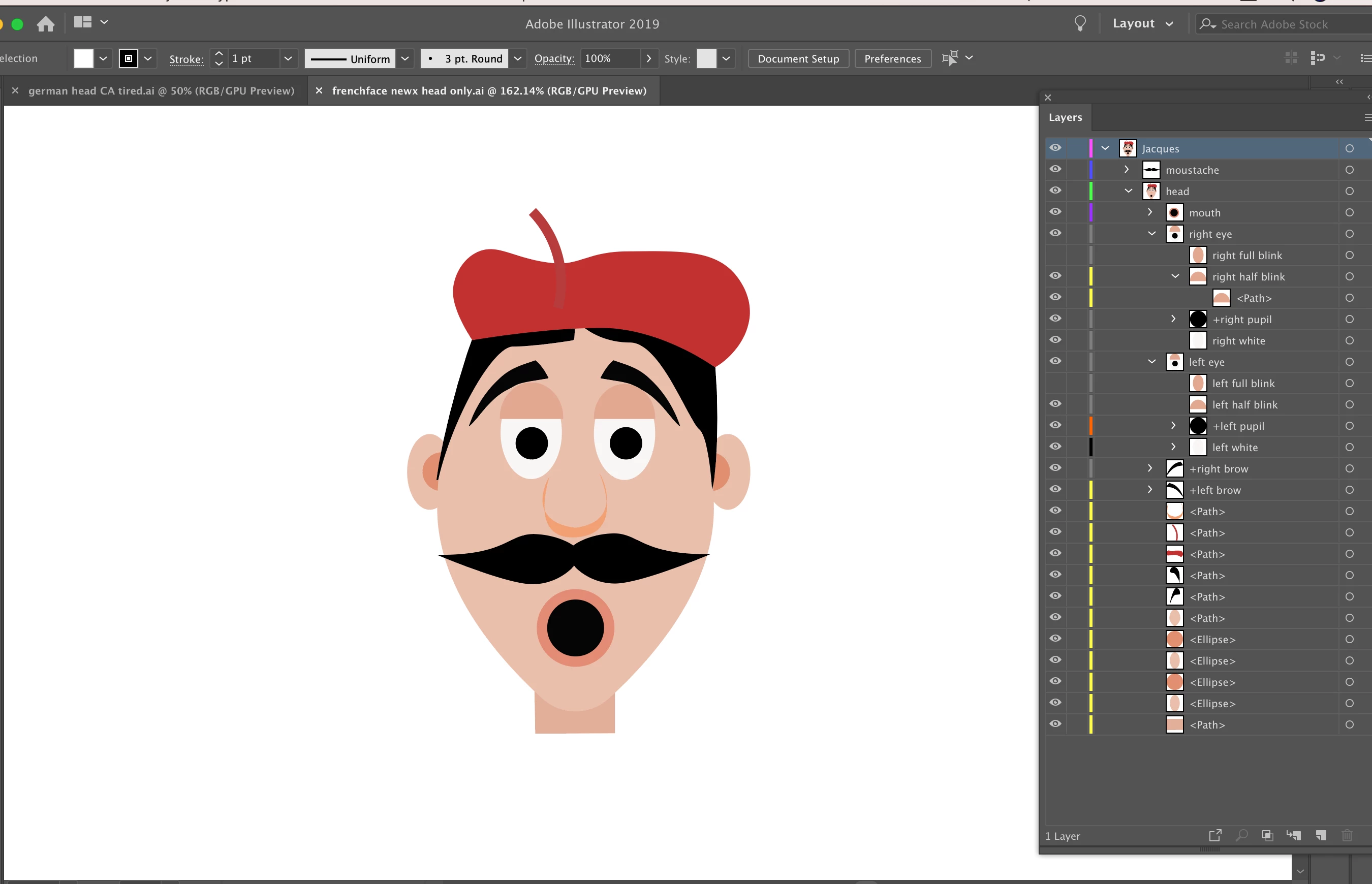Viewport: 1372px width, 884px height.
Task: Show the right full blink layer
Action: tap(1055, 255)
